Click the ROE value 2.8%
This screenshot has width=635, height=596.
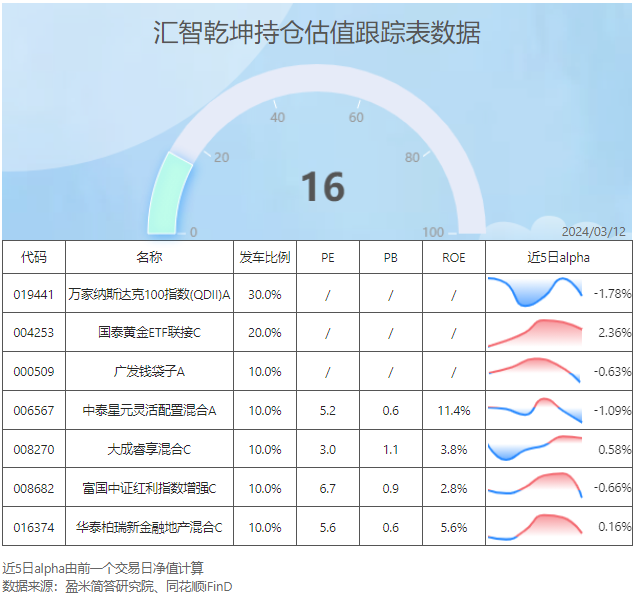(454, 488)
